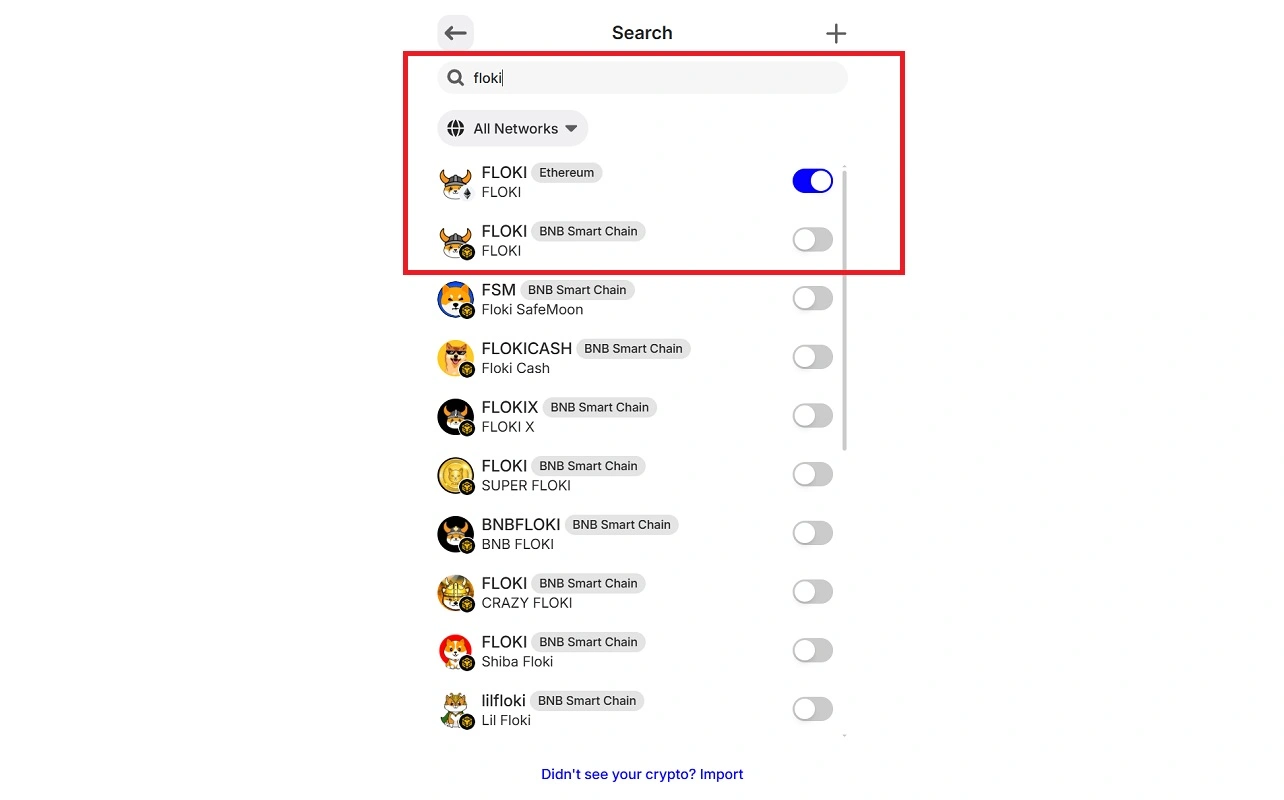Click the FLOKI Ethereum token logo
Image resolution: width=1284 pixels, height=800 pixels.
tap(456, 183)
